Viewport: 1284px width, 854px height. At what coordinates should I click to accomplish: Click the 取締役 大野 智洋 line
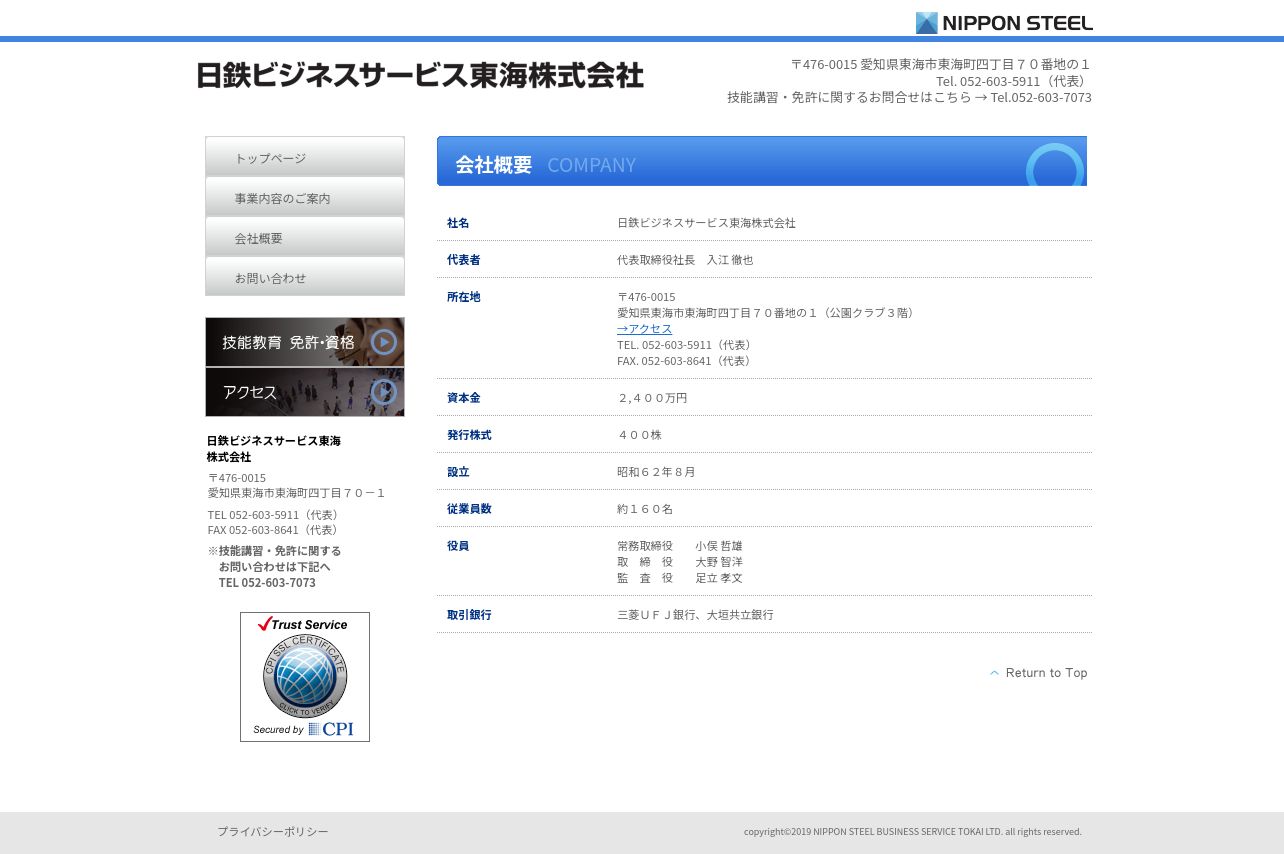680,562
